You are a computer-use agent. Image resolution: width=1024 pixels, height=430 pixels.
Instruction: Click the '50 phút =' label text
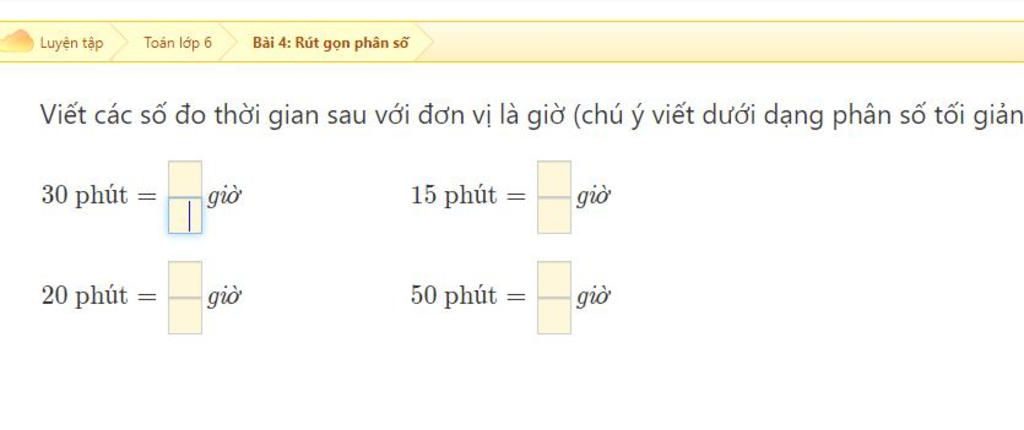coord(468,296)
